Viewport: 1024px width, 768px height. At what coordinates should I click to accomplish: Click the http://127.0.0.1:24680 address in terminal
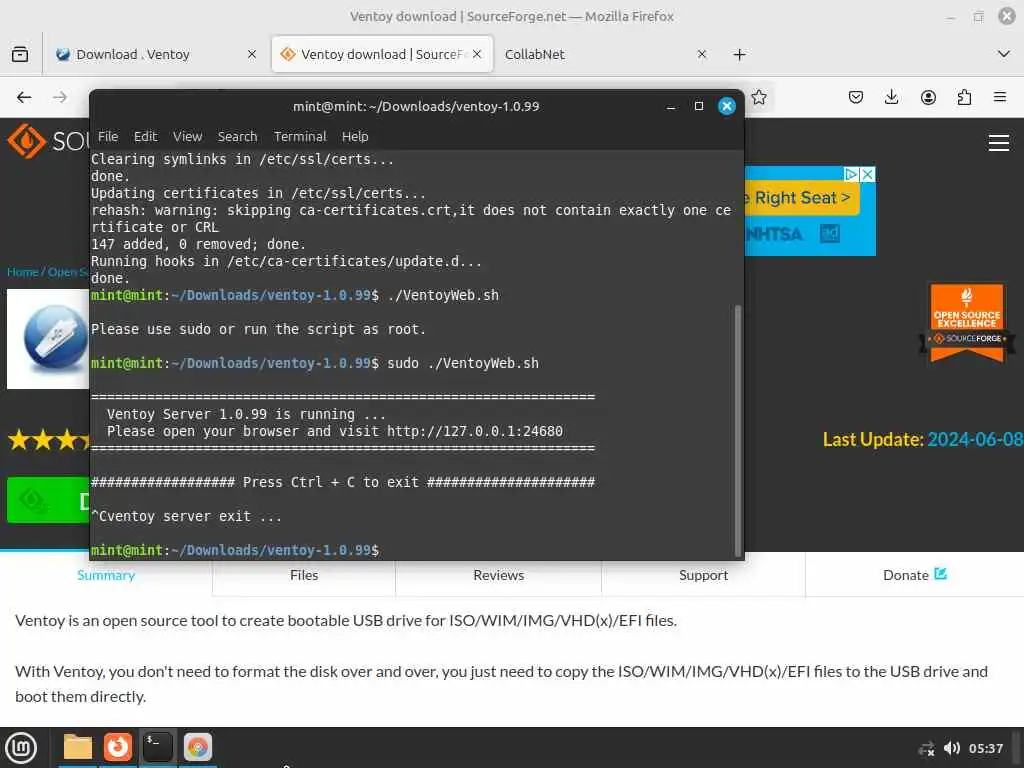(475, 431)
